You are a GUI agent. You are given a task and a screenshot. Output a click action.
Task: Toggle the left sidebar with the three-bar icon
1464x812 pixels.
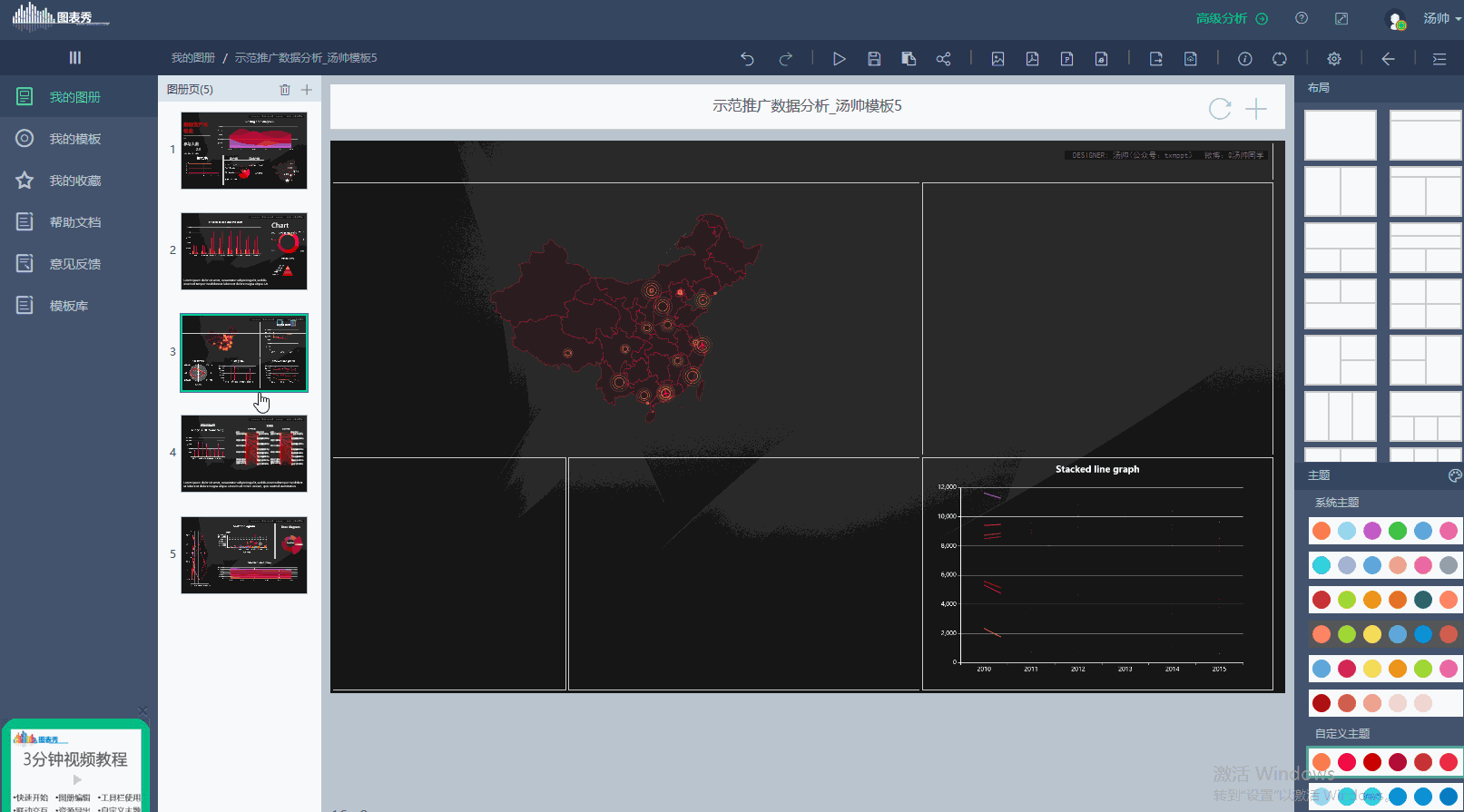75,58
